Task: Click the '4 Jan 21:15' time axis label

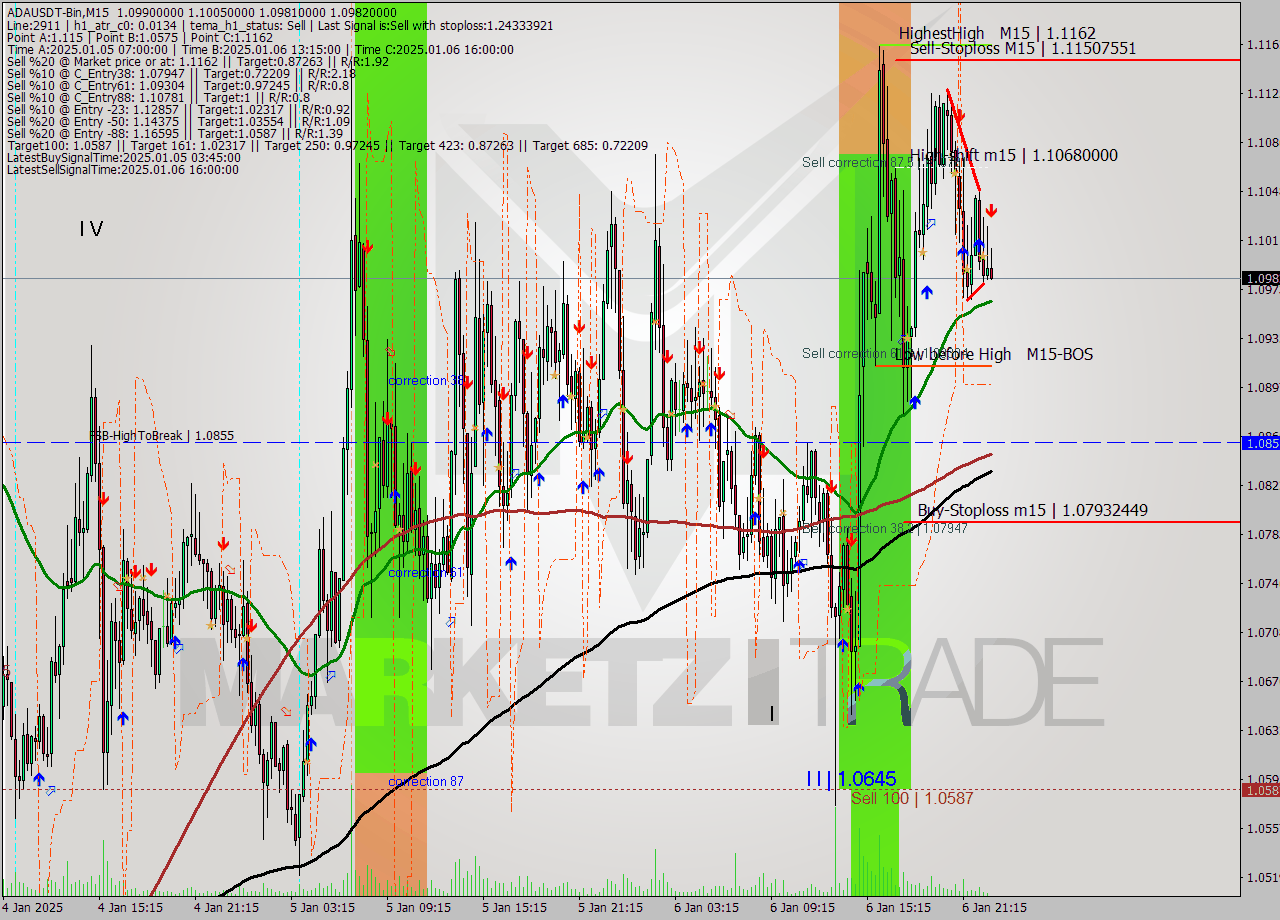Action: [x=226, y=908]
